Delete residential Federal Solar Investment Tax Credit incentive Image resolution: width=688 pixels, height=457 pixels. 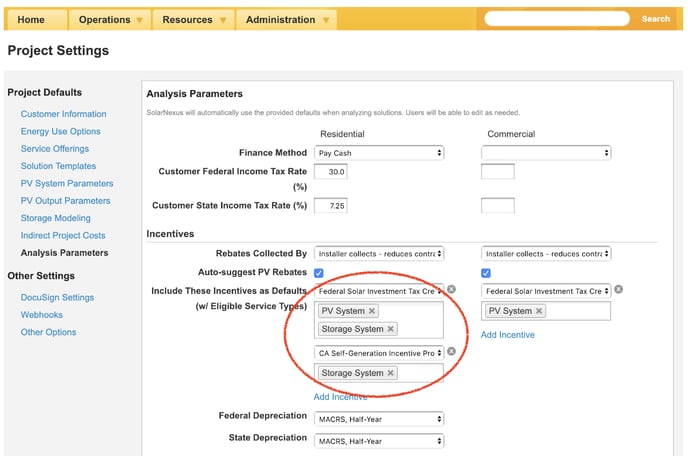pyautogui.click(x=451, y=290)
